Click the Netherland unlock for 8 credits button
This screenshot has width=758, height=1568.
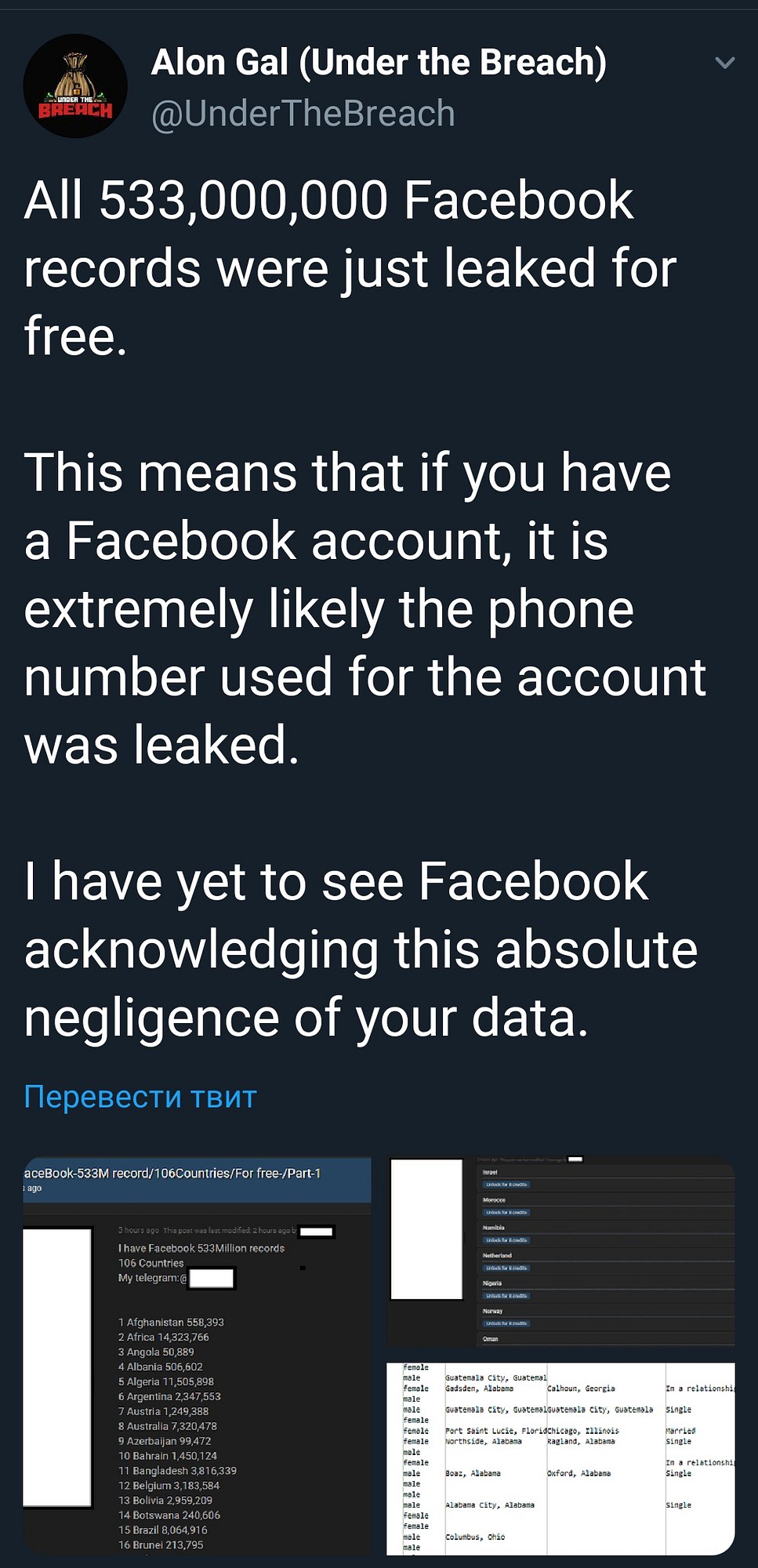coord(506,1268)
